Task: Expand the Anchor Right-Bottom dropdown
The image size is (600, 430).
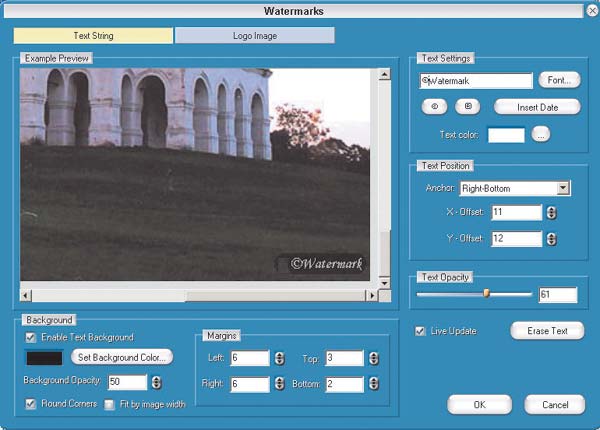Action: 562,188
